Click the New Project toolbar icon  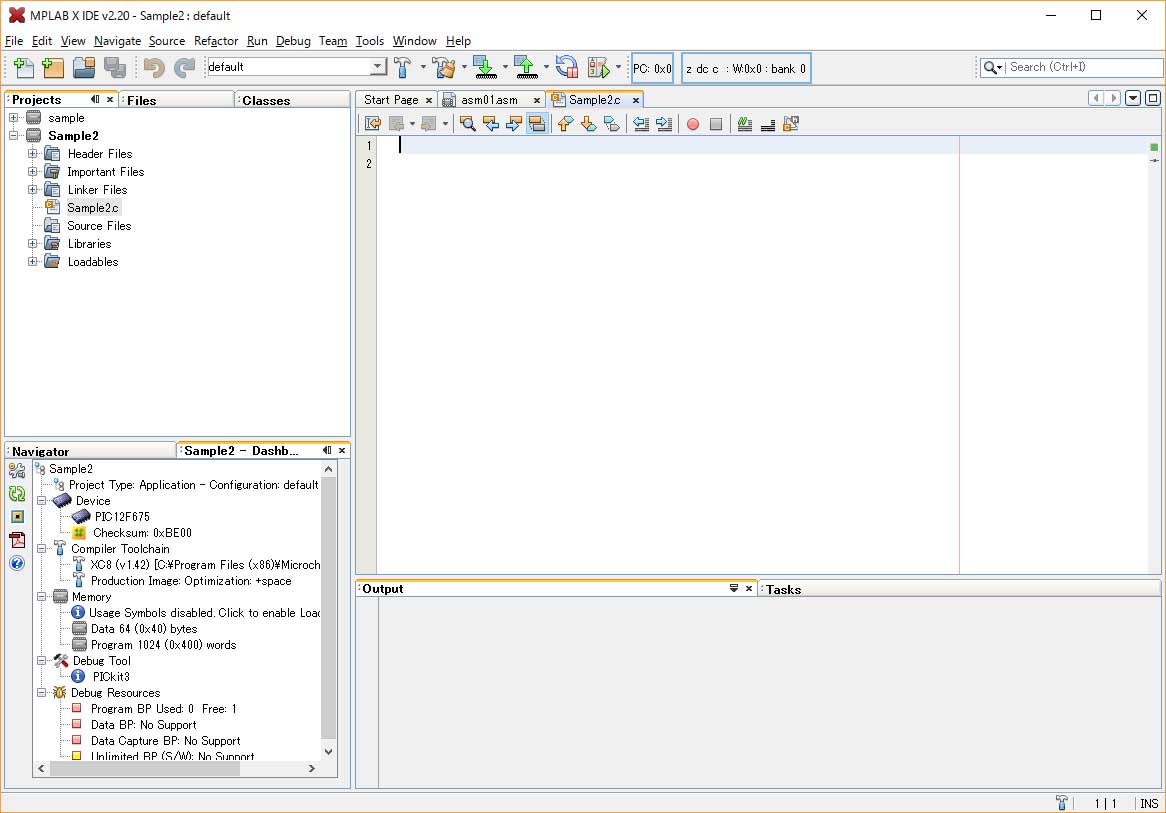(53, 68)
